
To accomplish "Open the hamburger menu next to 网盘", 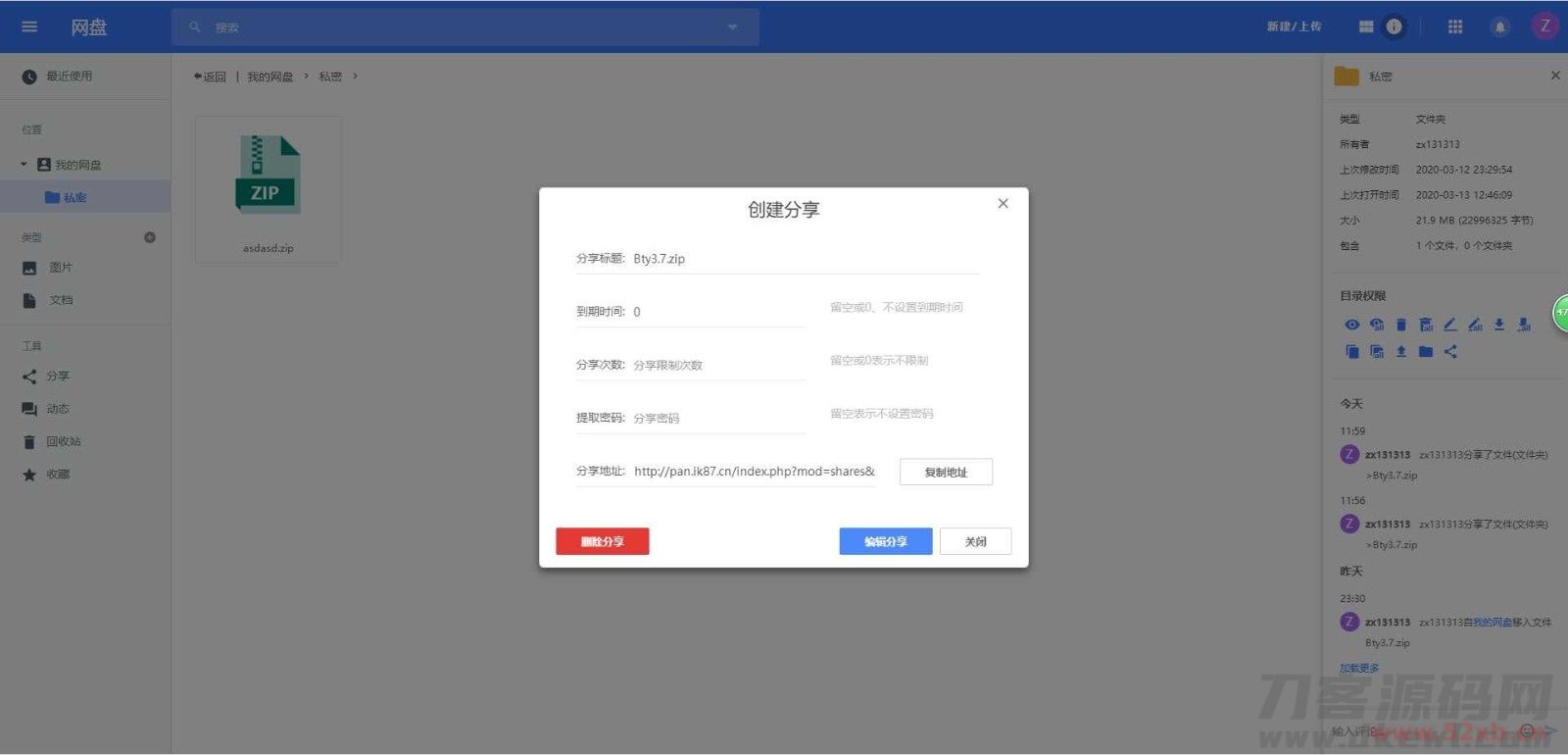I will pos(29,26).
